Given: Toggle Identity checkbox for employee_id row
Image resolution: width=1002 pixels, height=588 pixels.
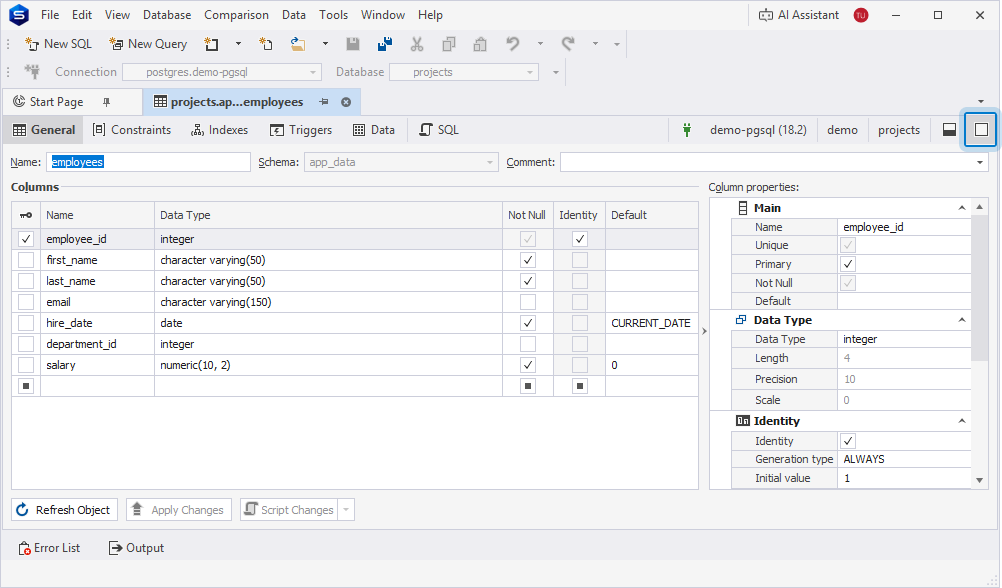Looking at the screenshot, I should pyautogui.click(x=580, y=239).
